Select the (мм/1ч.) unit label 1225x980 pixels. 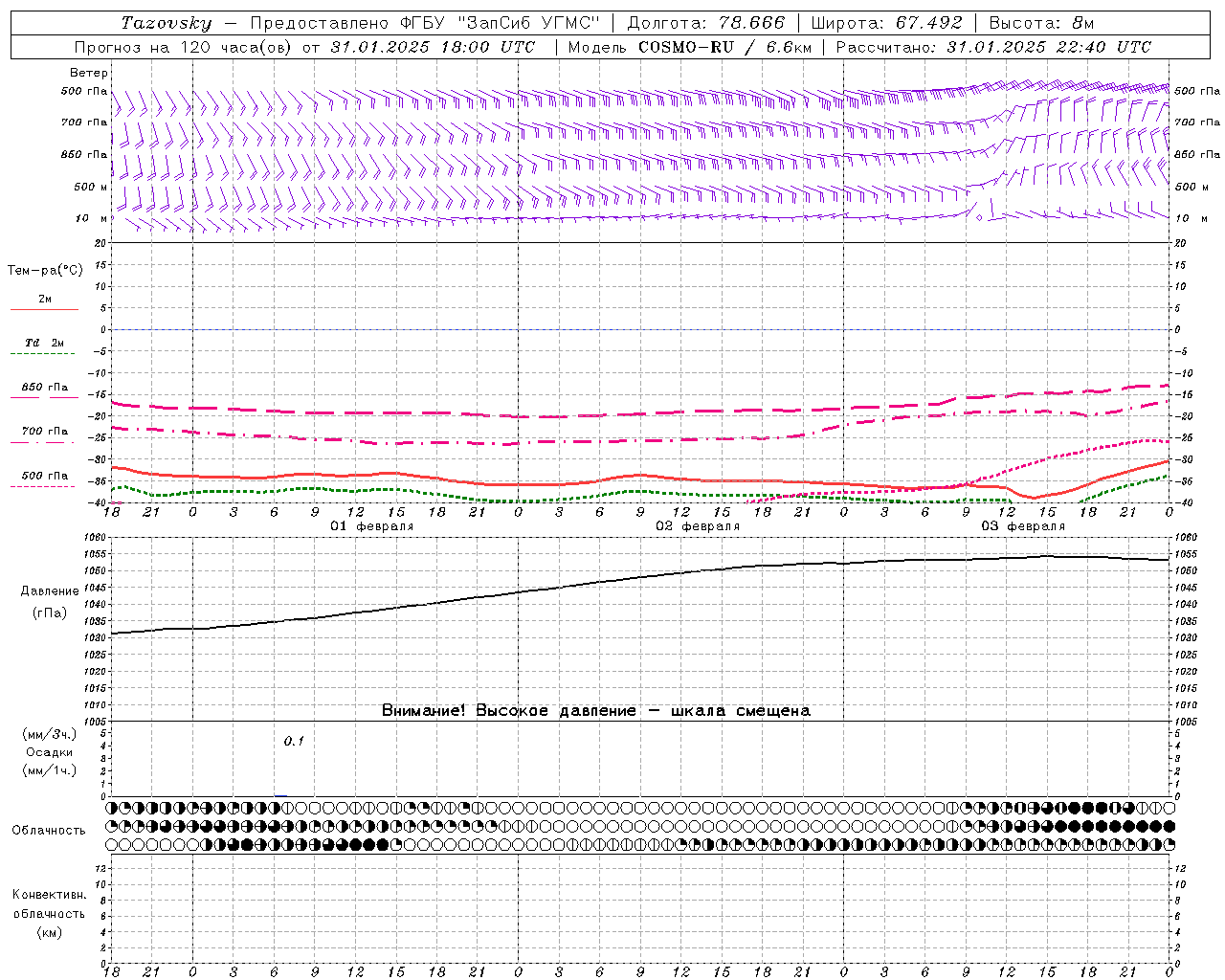click(50, 770)
